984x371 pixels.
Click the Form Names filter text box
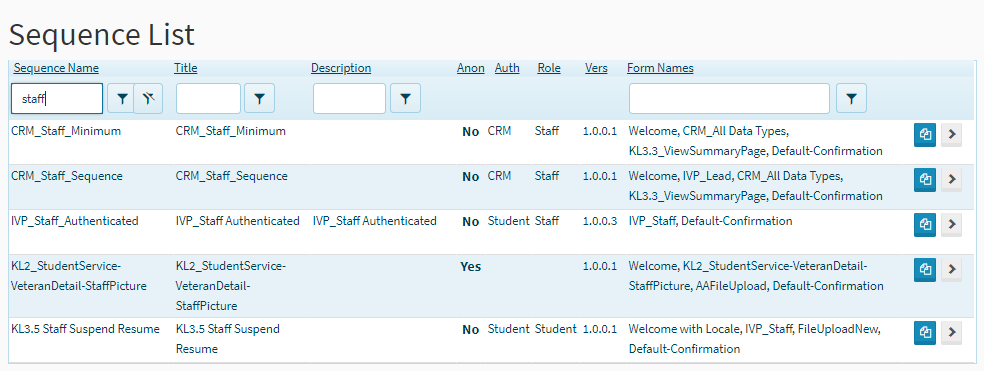pyautogui.click(x=729, y=99)
